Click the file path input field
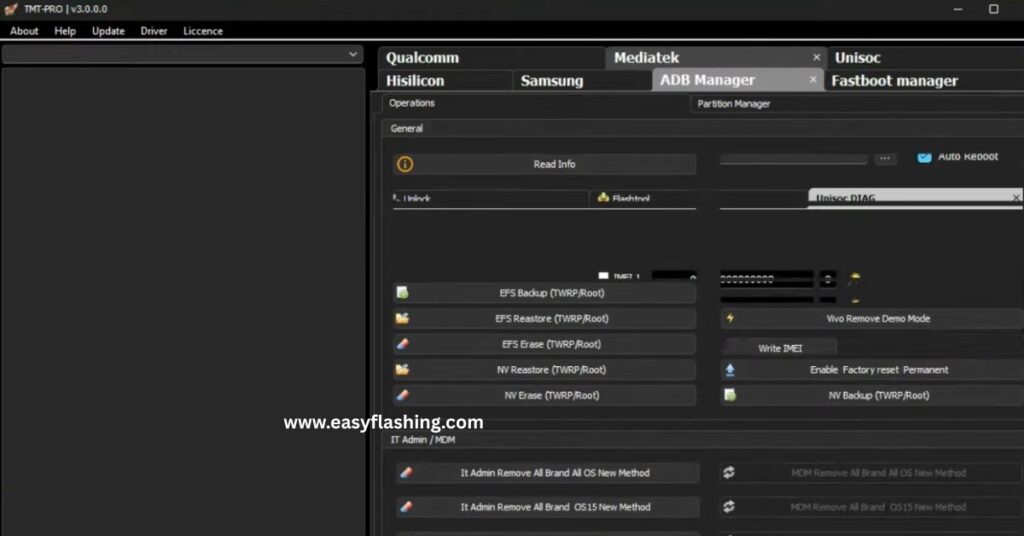Screen dimensions: 1024x536 point(793,159)
